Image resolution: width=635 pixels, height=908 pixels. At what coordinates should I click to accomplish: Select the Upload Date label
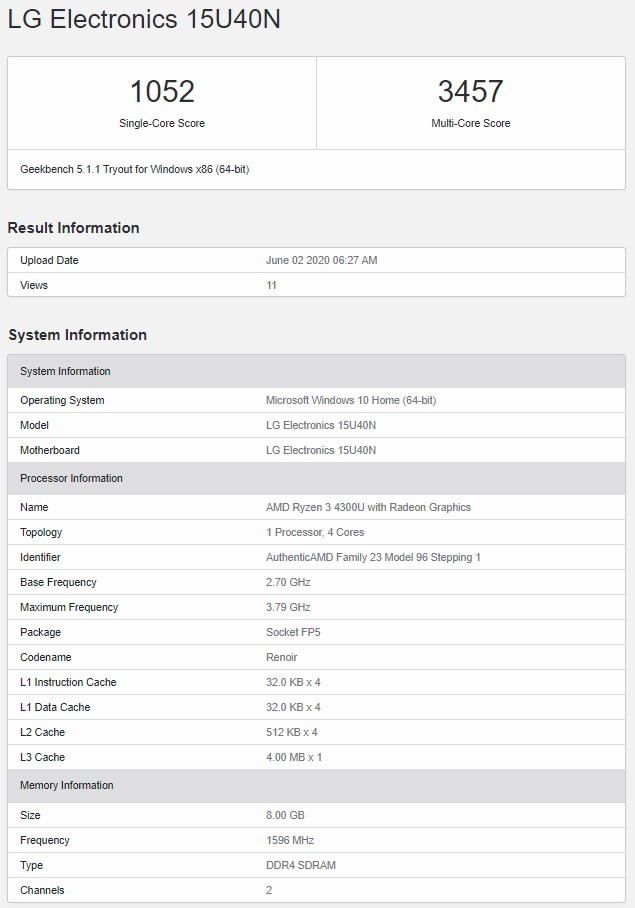49,261
